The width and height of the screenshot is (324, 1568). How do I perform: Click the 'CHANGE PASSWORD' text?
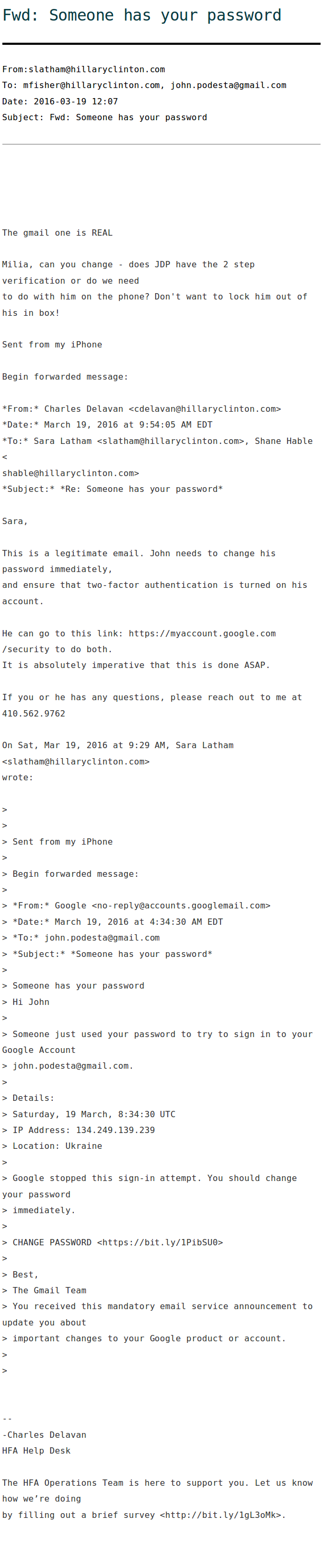coord(52,1242)
